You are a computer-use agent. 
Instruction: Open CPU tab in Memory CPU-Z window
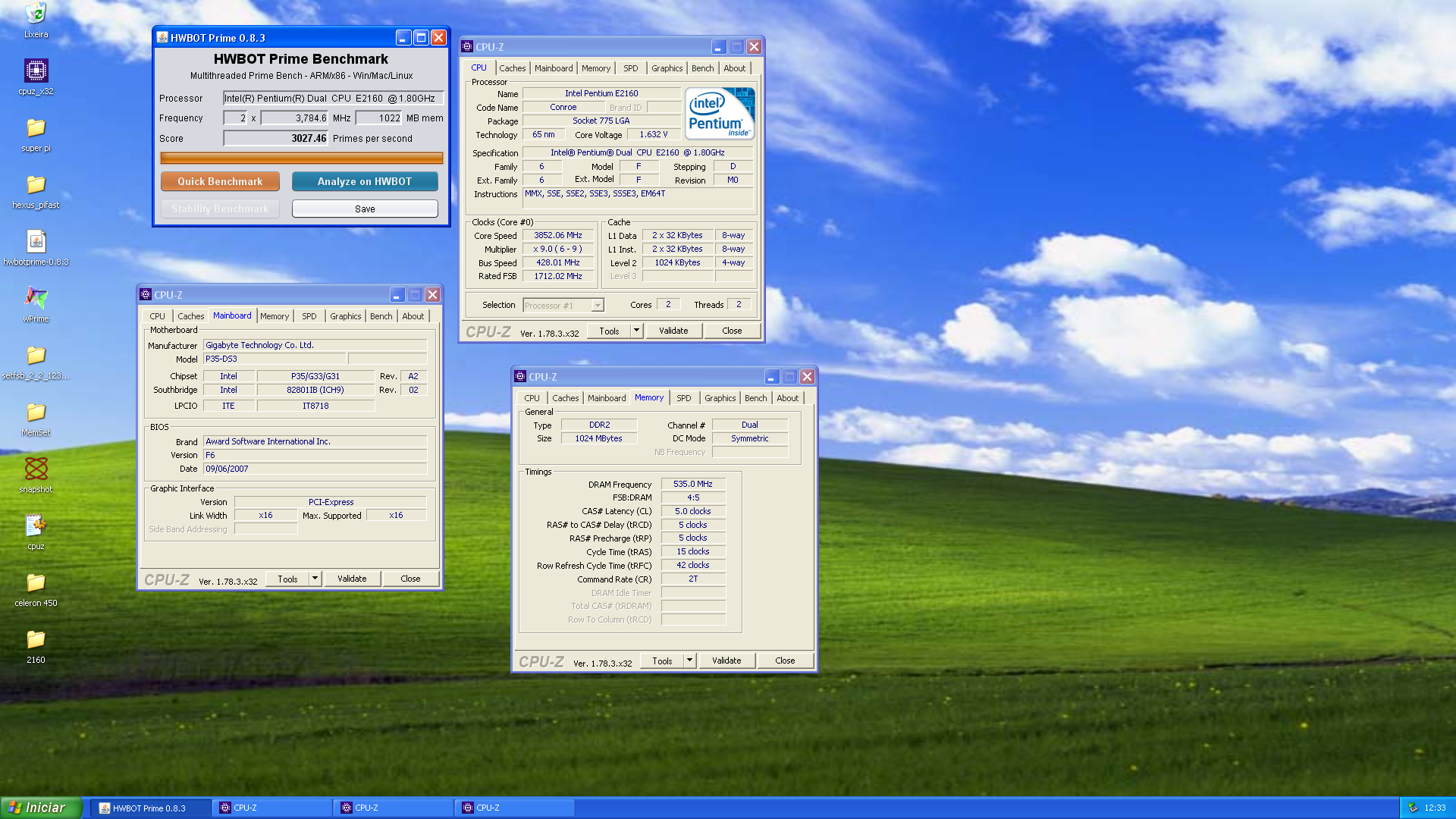click(x=532, y=398)
